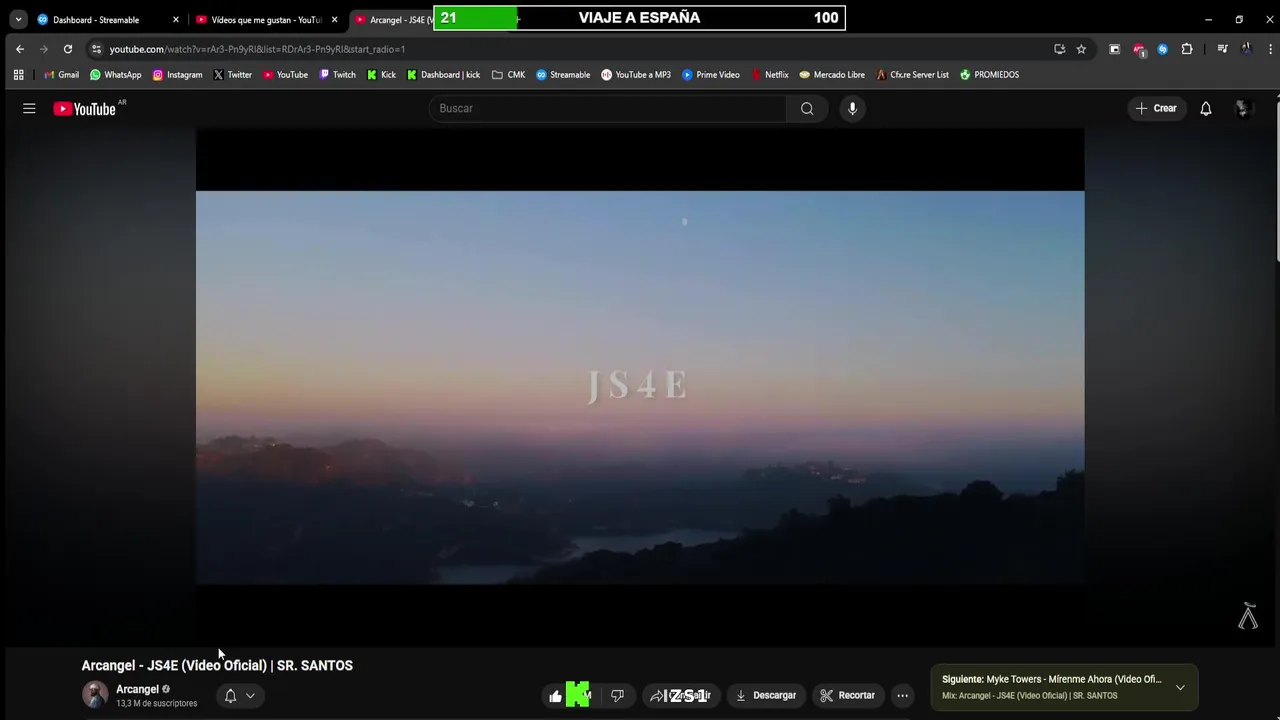Click the Crear create button

coord(1156,108)
